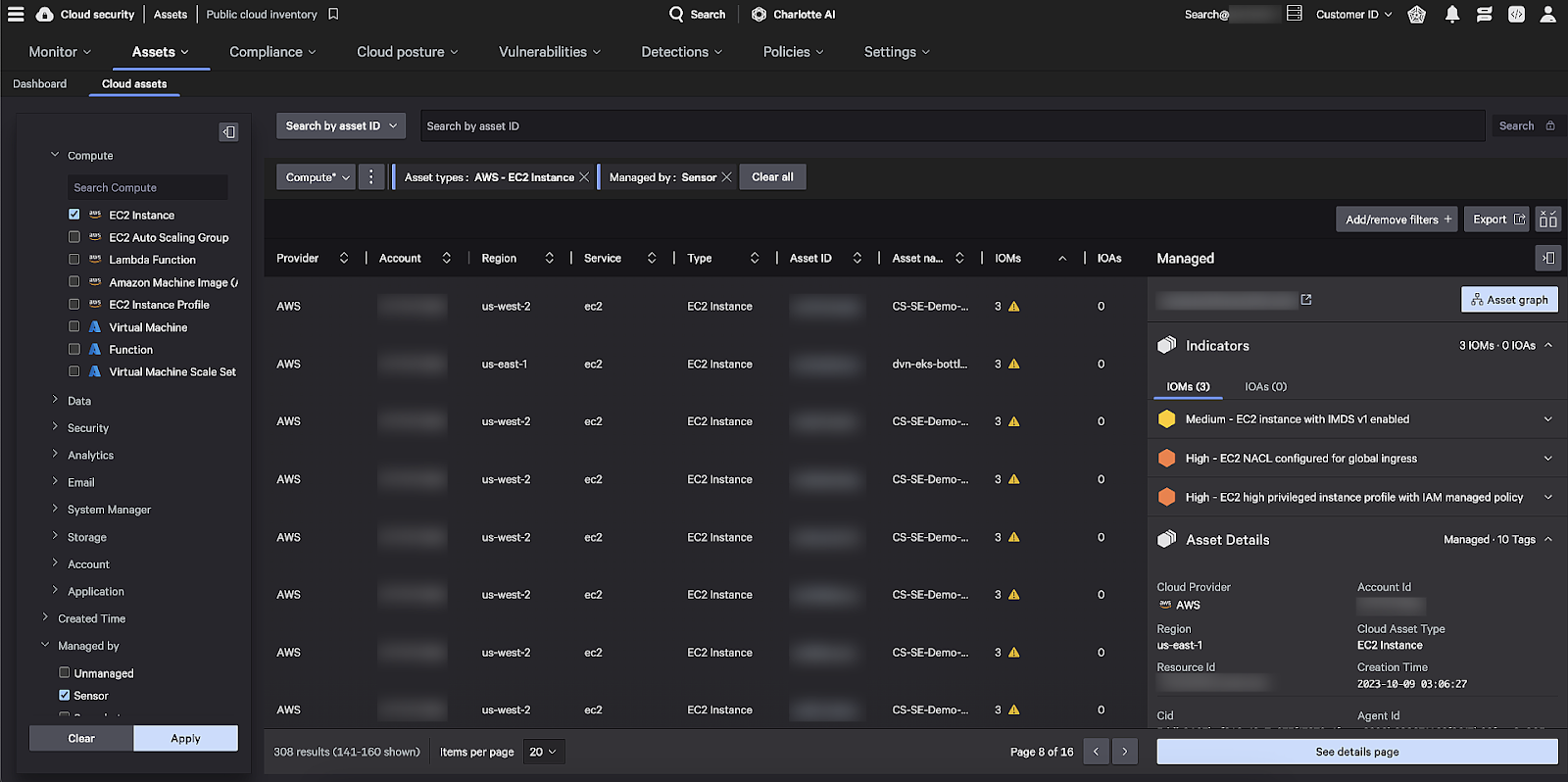
Task: Sort by Service column
Action: [x=652, y=258]
